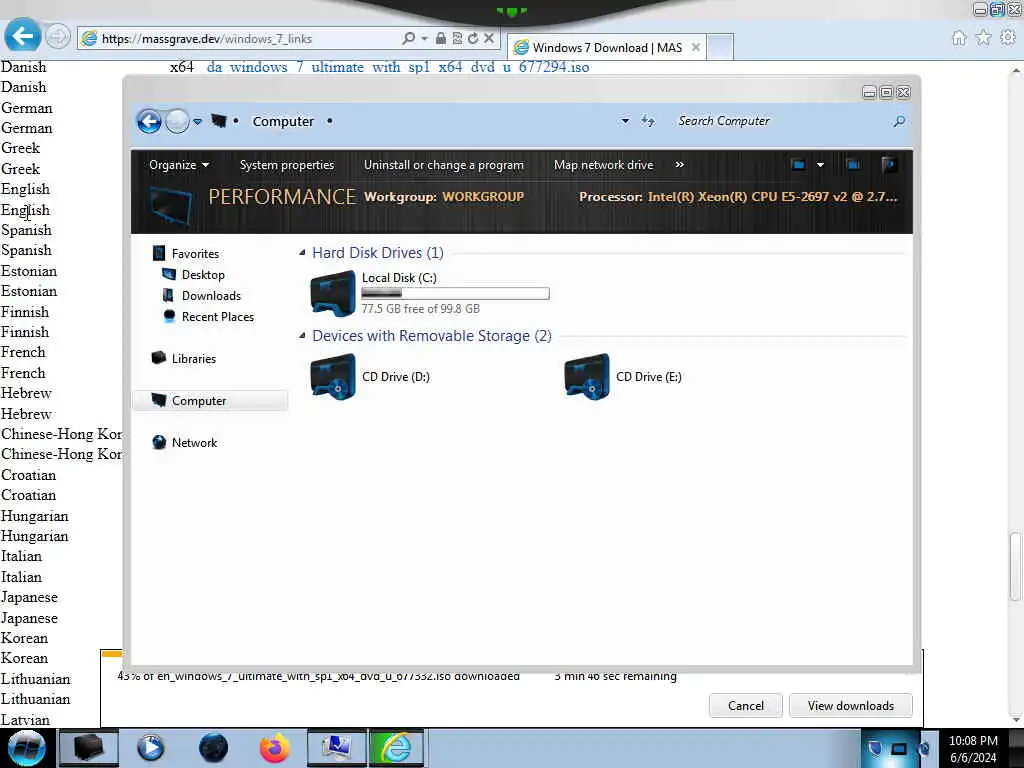Open Explorer recent locations dropdown arrow

click(197, 121)
